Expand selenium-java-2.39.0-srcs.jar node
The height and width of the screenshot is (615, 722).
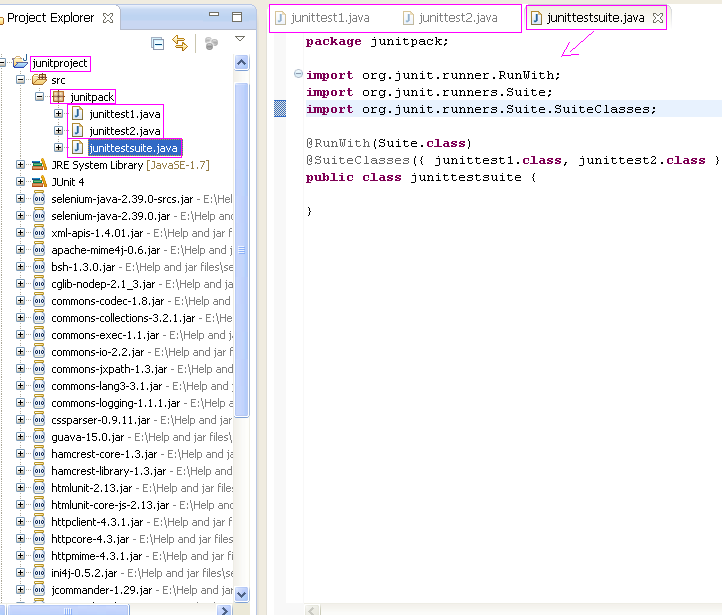click(20, 199)
